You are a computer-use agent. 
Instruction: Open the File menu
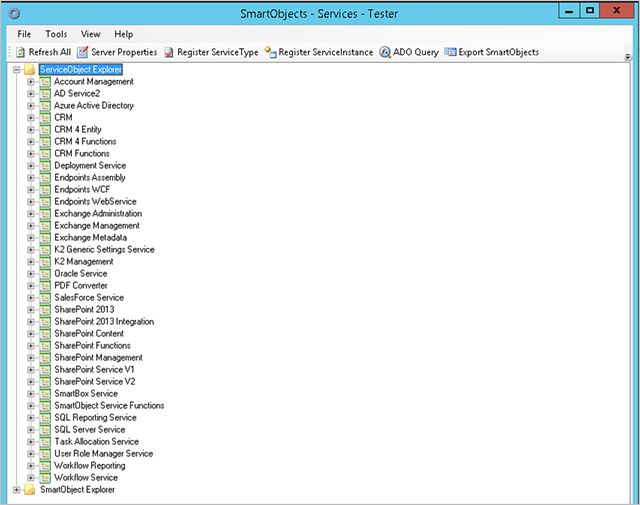point(24,34)
